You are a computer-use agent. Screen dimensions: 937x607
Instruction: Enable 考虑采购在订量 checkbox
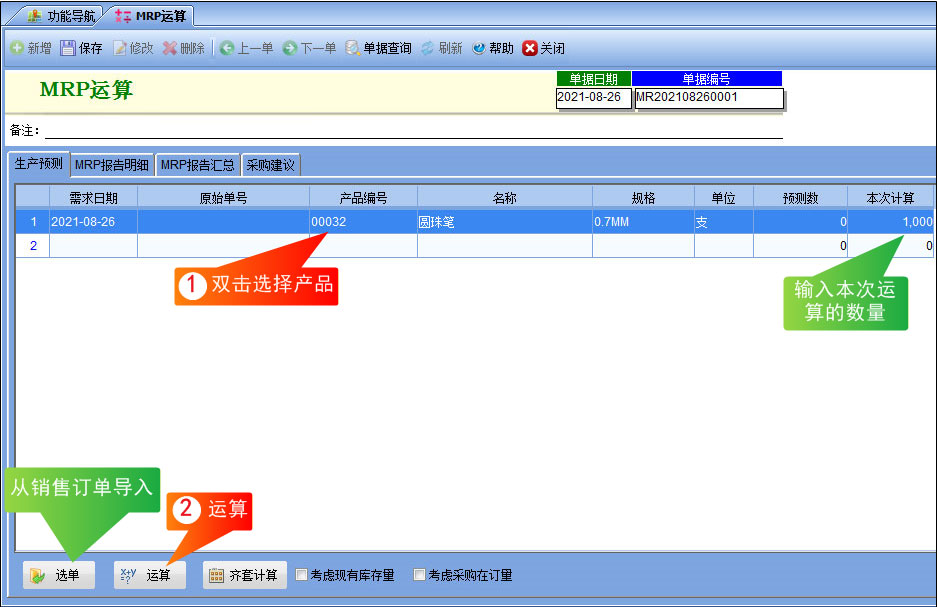click(x=419, y=575)
